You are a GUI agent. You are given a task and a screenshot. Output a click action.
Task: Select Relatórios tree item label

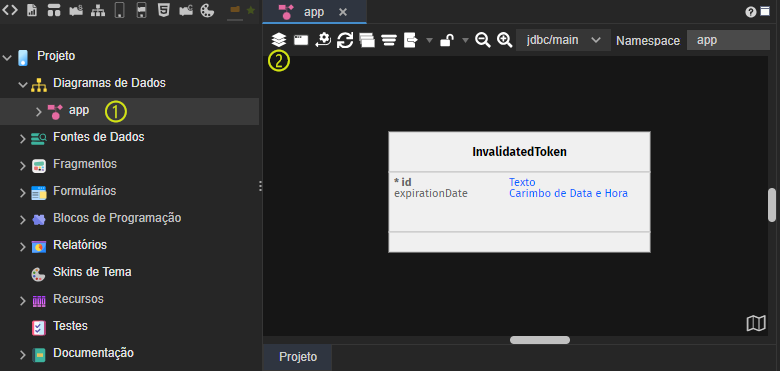click(x=80, y=245)
